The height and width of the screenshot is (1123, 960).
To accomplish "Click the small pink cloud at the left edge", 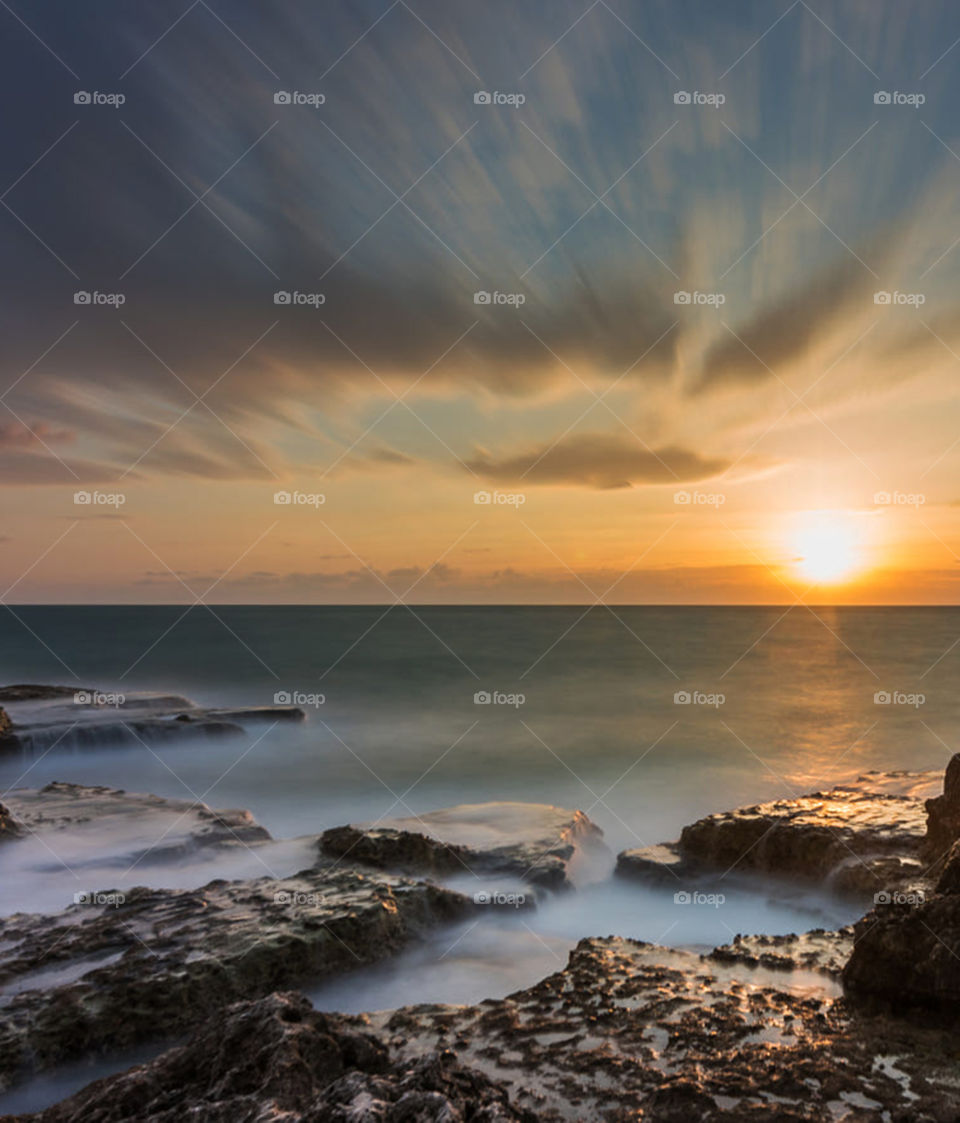I will pos(32,434).
